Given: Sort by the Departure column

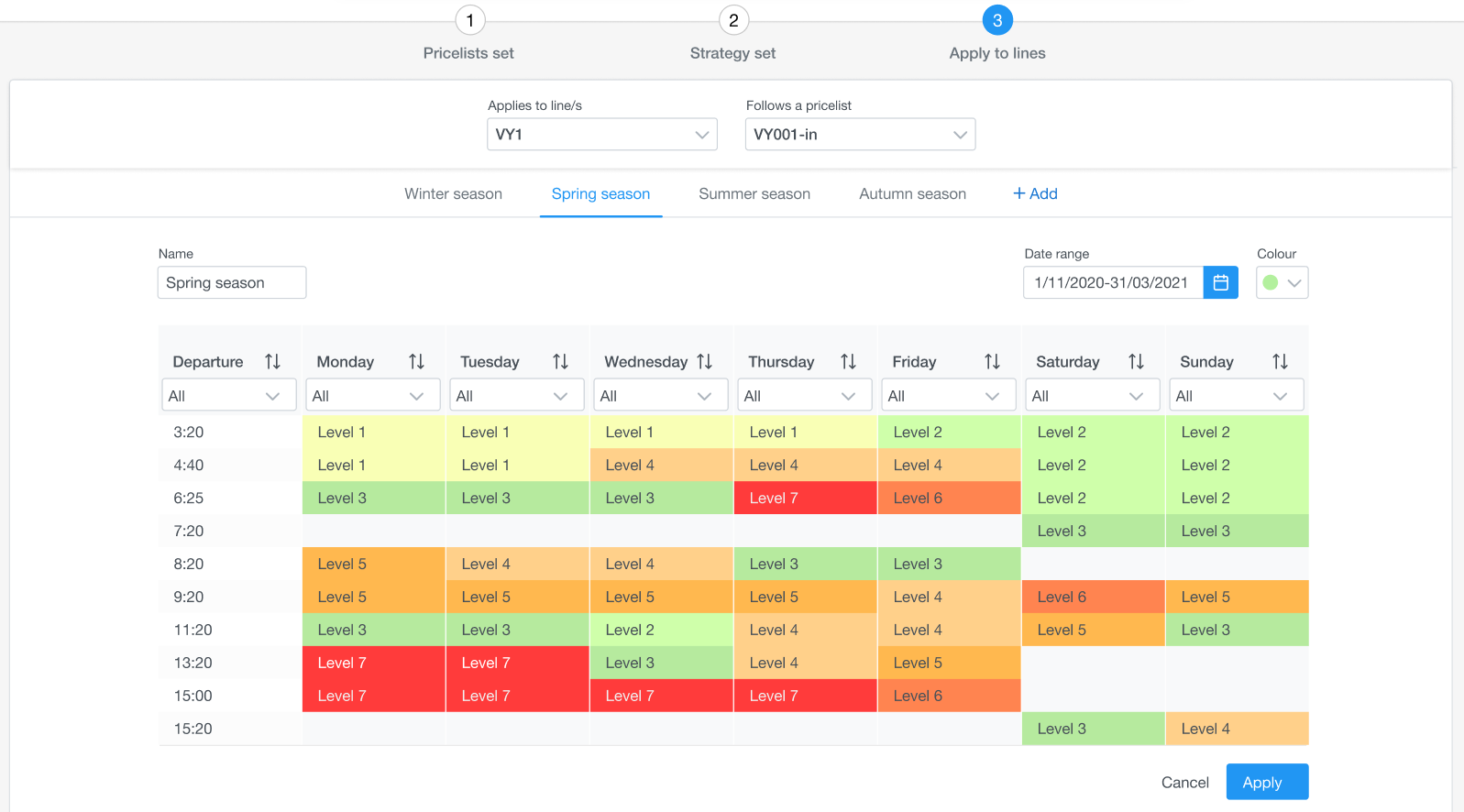Looking at the screenshot, I should [272, 361].
